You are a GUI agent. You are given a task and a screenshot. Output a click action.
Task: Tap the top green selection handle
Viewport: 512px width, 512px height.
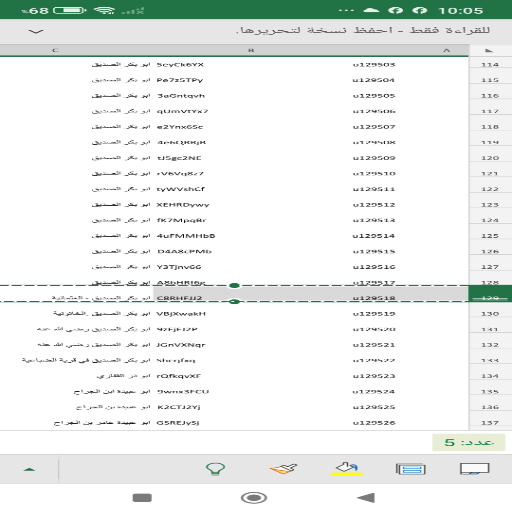(234, 285)
